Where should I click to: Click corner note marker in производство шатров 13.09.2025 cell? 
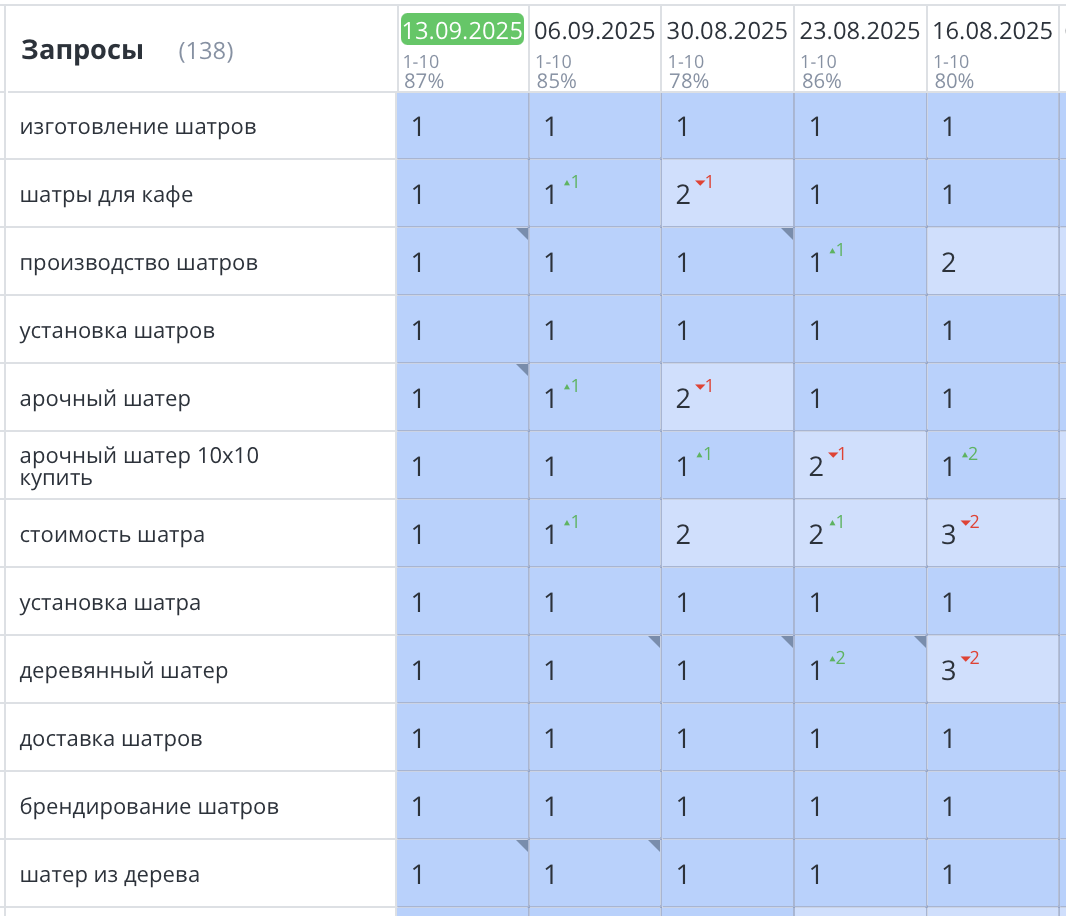[522, 234]
